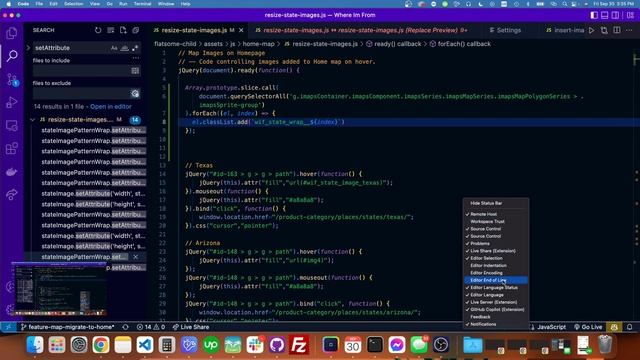Click Go Live in the status bar
The width and height of the screenshot is (640, 360).
[588, 327]
